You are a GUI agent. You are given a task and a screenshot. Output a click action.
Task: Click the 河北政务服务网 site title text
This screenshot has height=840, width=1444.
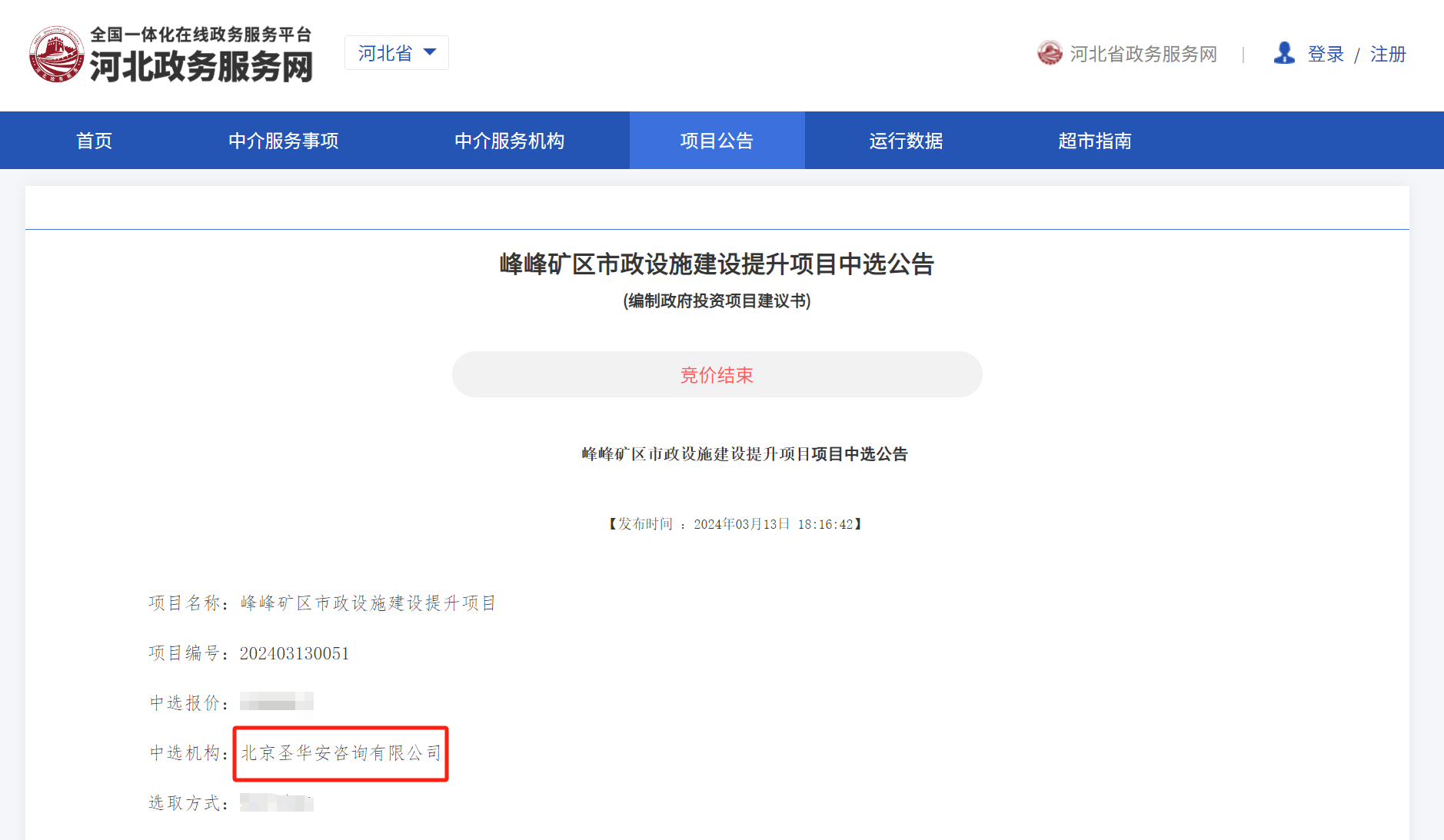201,67
